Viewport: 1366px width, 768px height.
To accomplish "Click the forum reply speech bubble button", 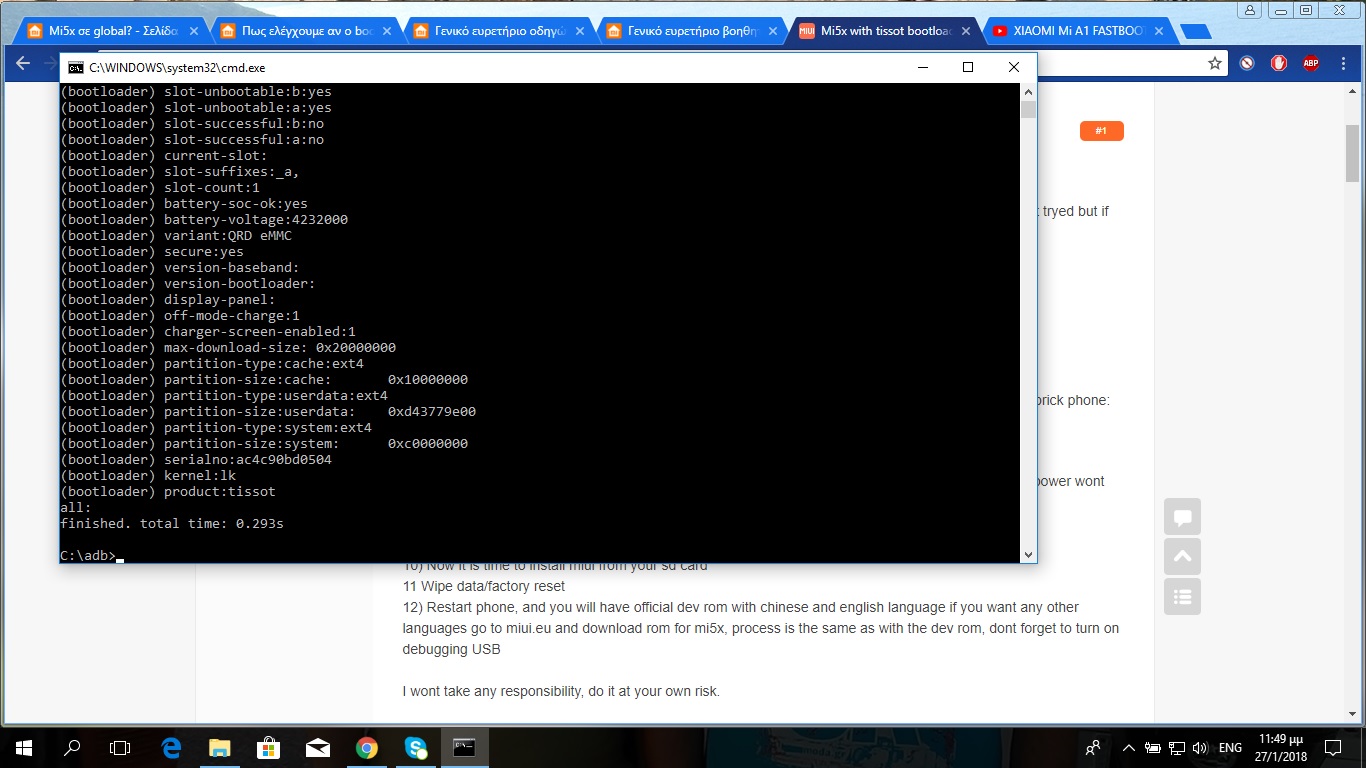I will point(1182,517).
